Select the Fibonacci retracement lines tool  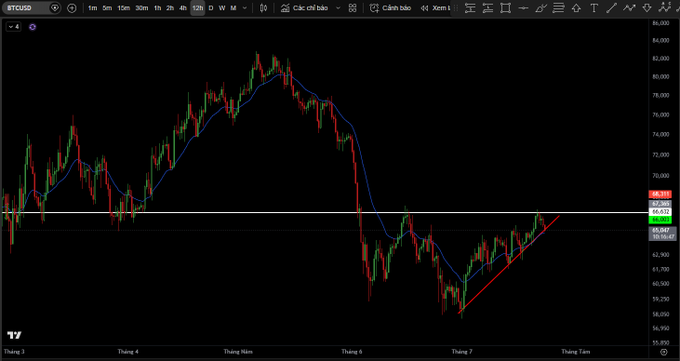tap(559, 8)
